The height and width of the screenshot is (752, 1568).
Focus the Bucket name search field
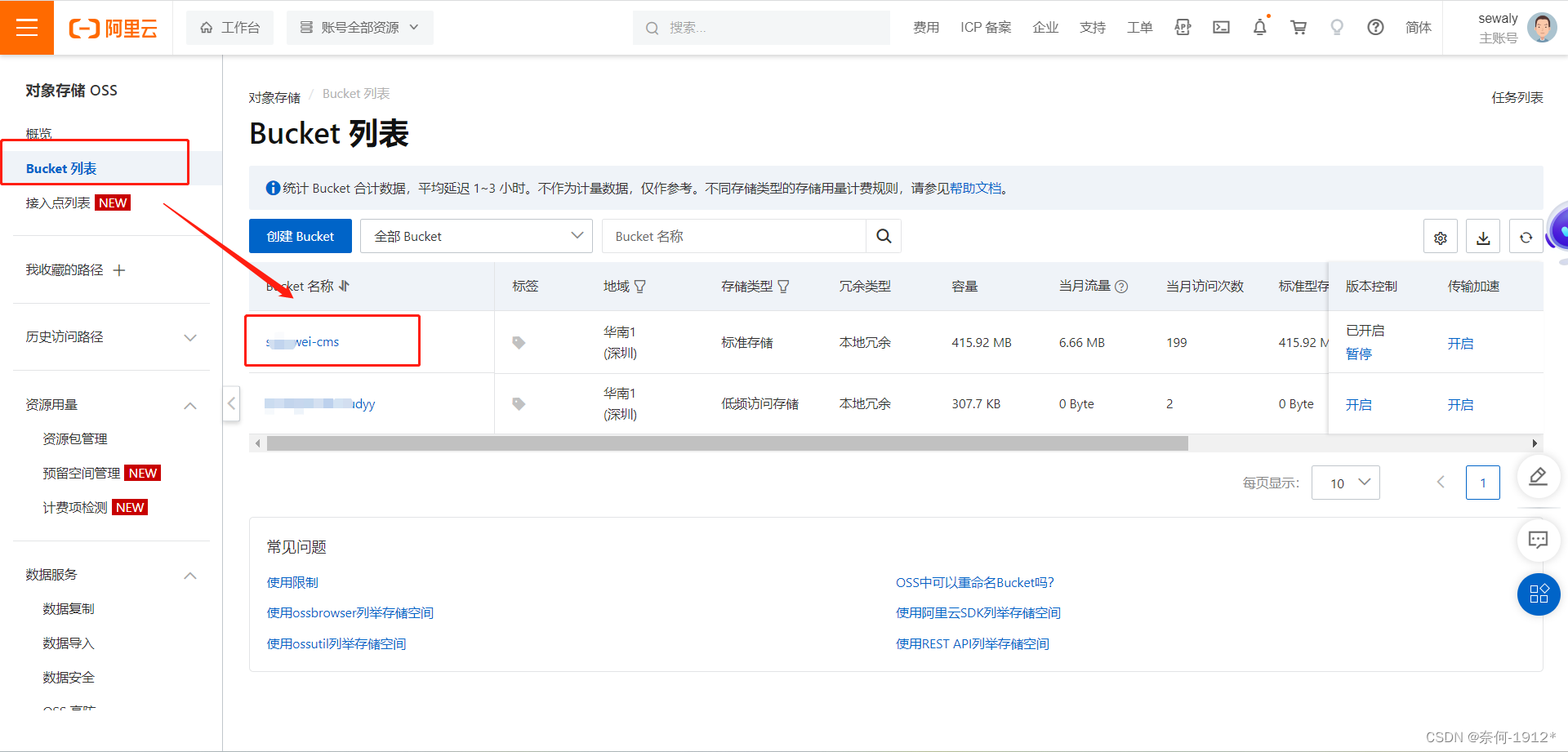point(733,236)
